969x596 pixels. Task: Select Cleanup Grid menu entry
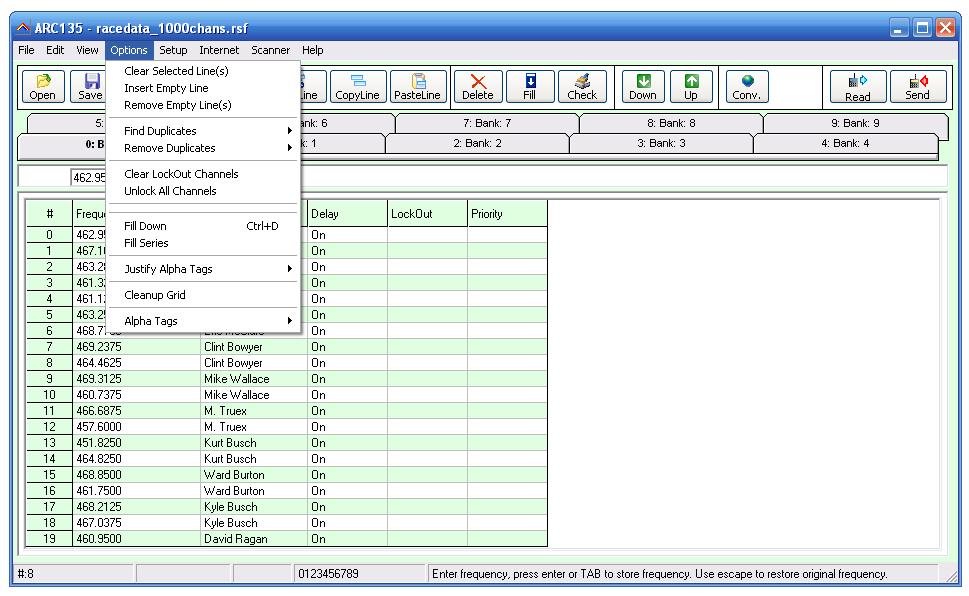point(204,295)
